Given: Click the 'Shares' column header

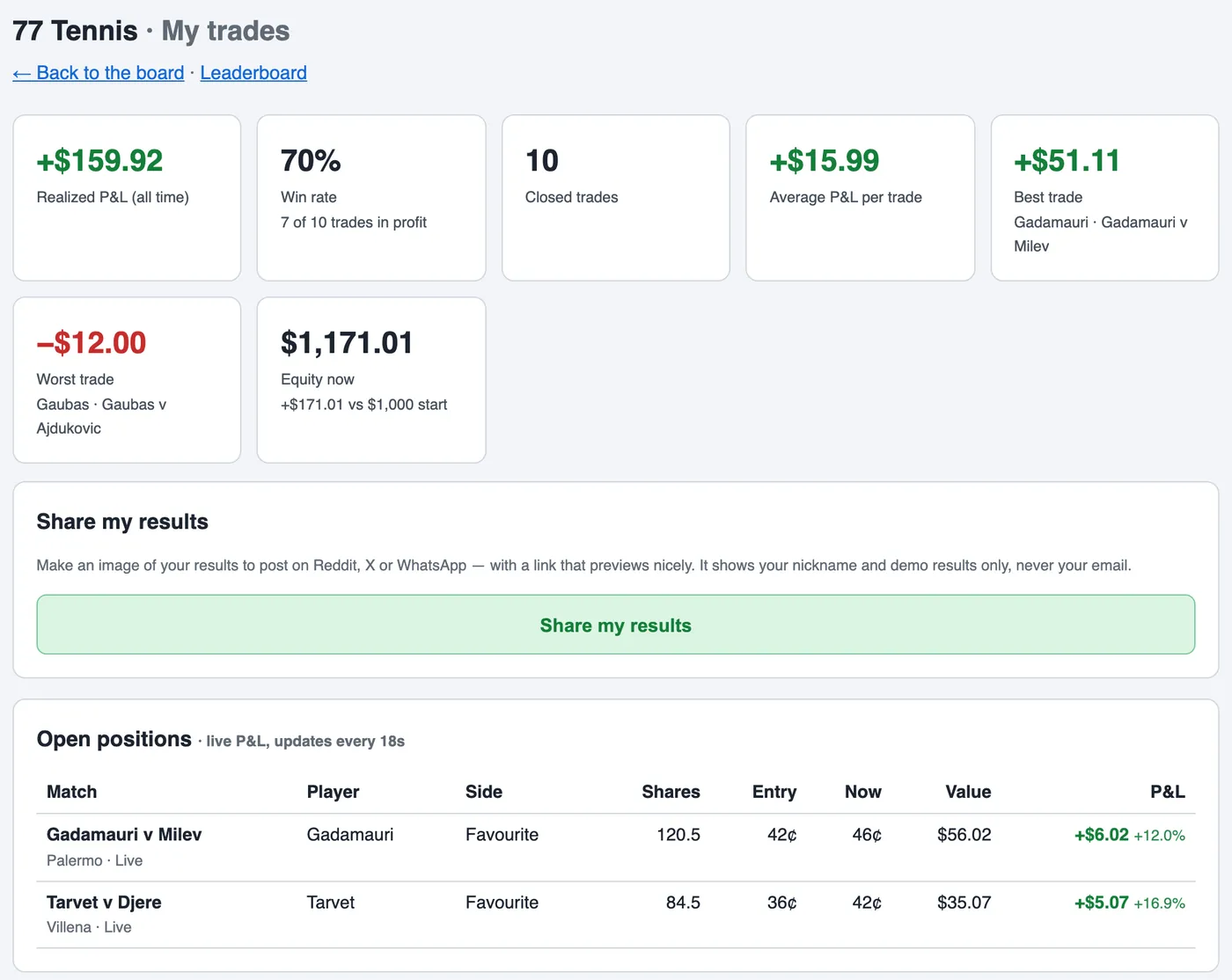Looking at the screenshot, I should [671, 792].
